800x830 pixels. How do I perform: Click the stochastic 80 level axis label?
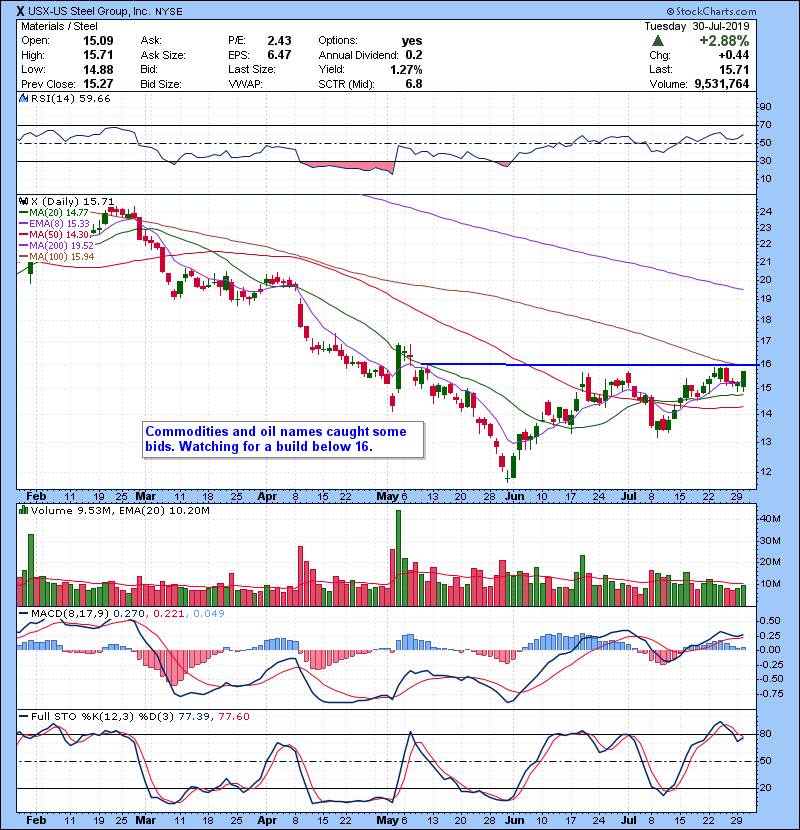[x=766, y=734]
